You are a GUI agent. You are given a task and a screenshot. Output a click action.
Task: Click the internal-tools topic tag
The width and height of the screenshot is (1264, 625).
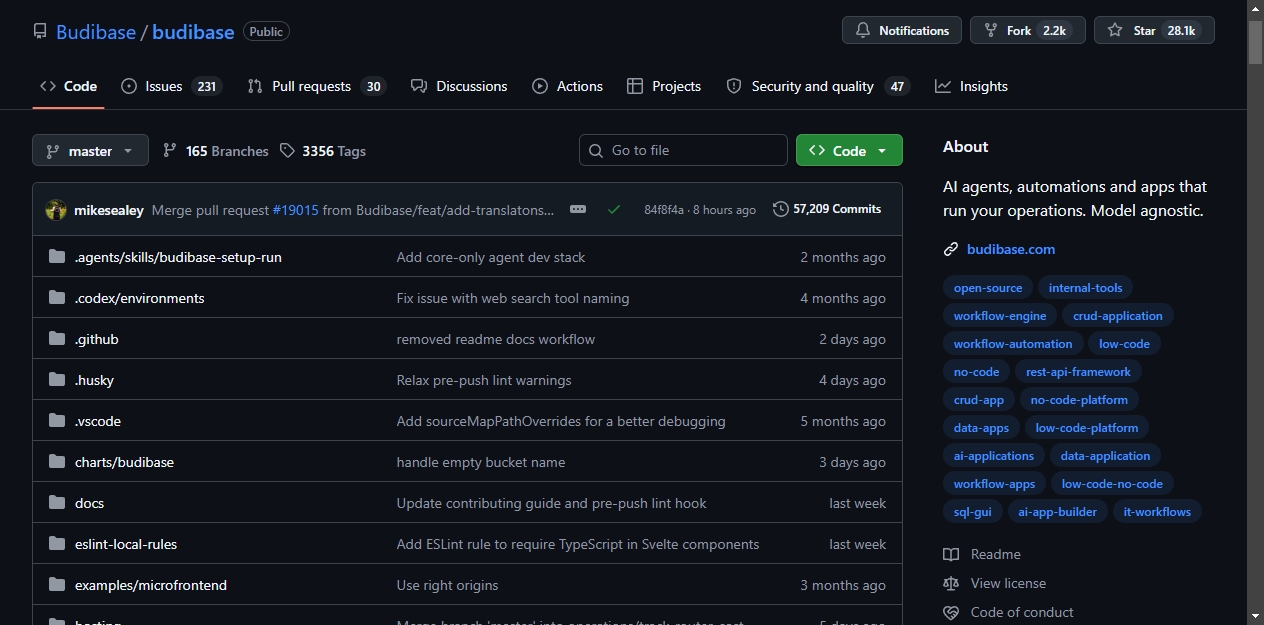point(1085,288)
